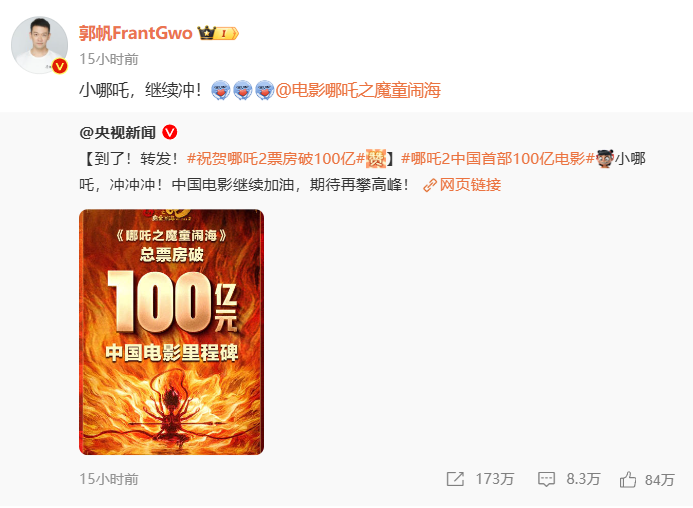Screen dimensions: 693x508
Task: Click the 173万 repost count
Action: click(495, 479)
